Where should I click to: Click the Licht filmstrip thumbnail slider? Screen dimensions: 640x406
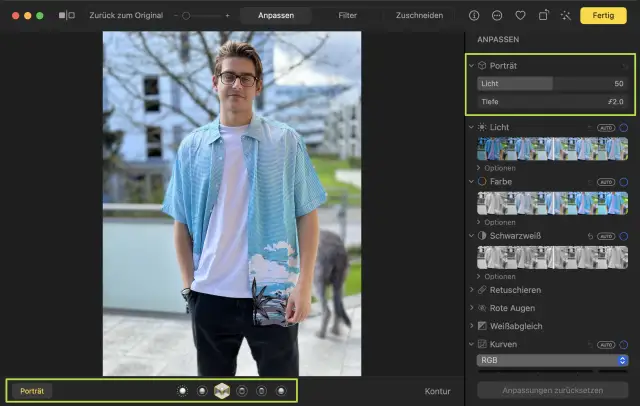[x=552, y=149]
